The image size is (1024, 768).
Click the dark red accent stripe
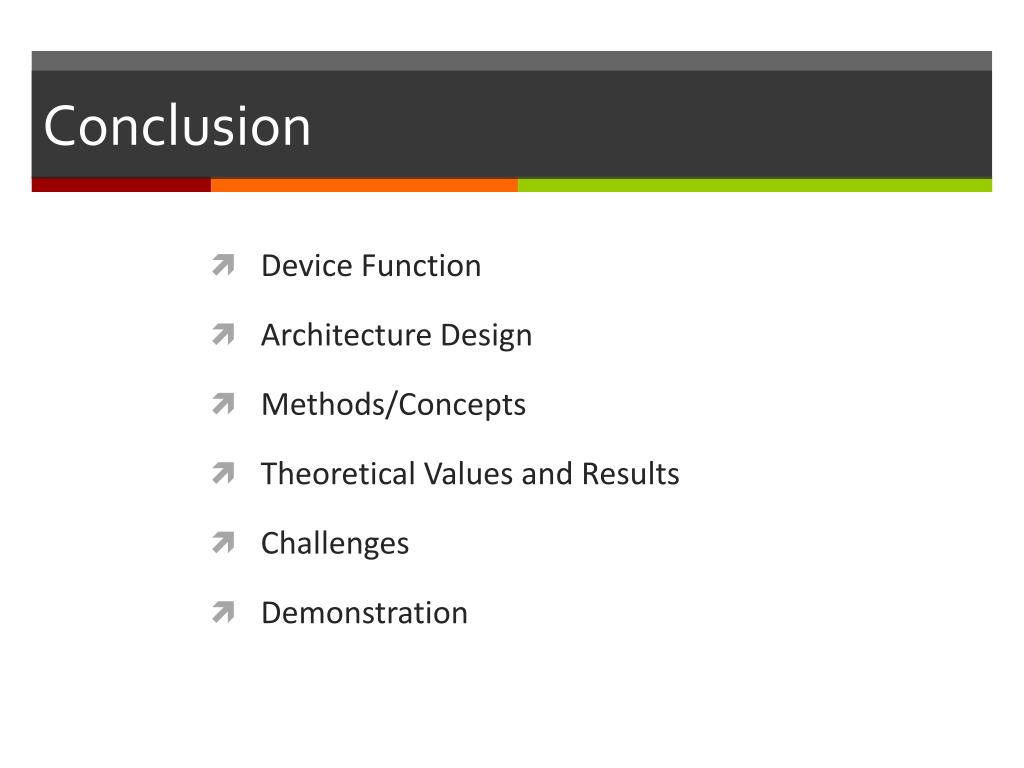coord(121,185)
